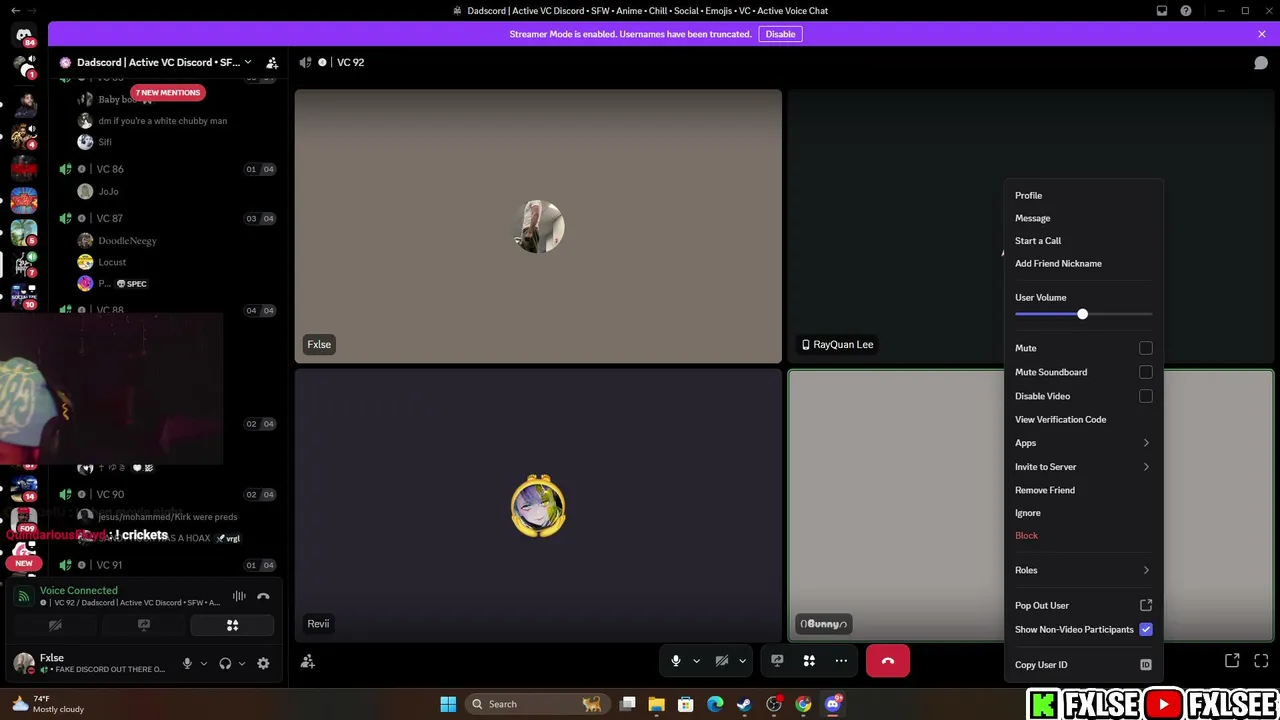Expand Invite to Server submenu
The width and height of the screenshot is (1280, 720).
[1083, 467]
